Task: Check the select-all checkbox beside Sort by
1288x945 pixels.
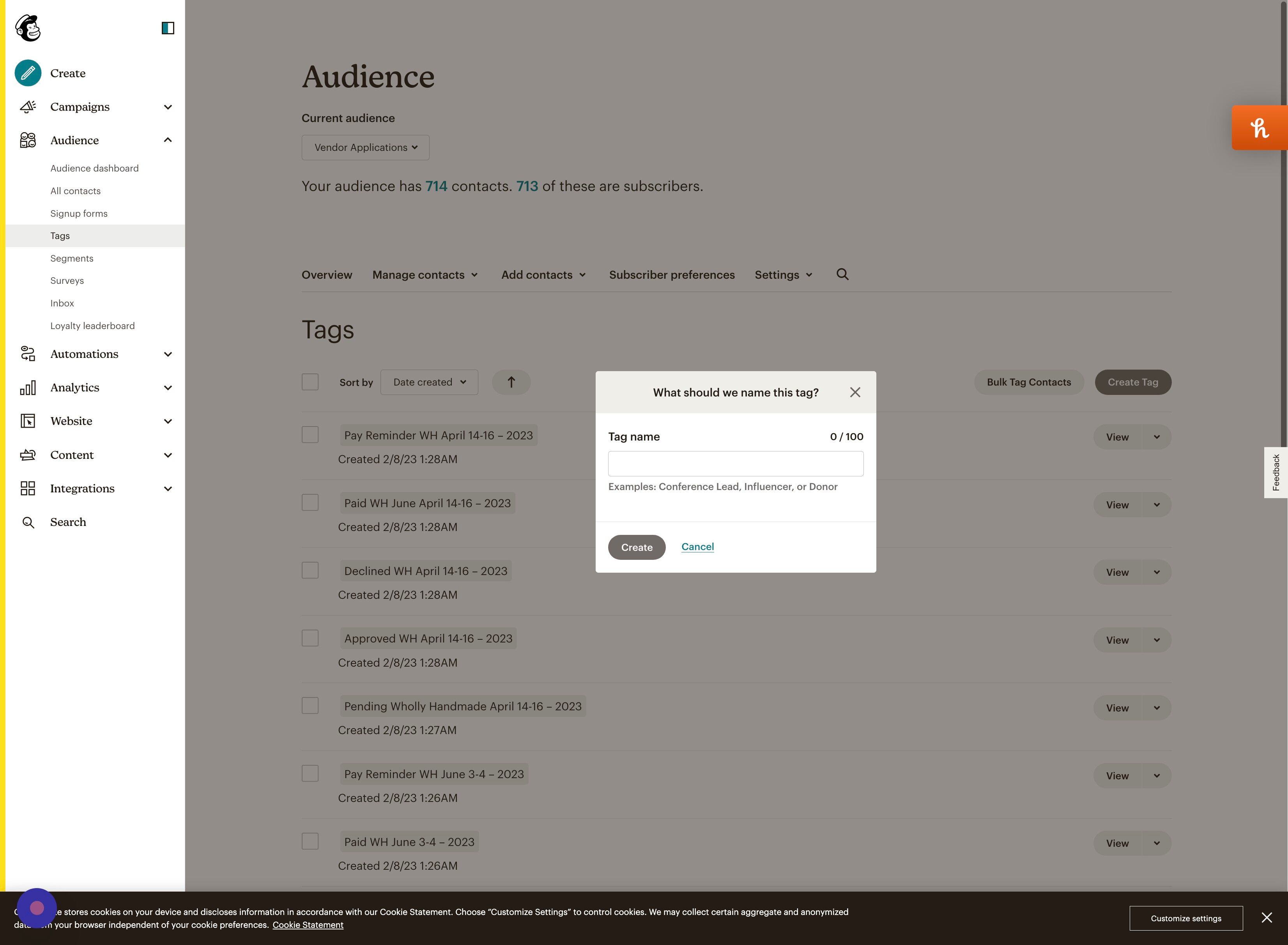Action: coord(310,382)
